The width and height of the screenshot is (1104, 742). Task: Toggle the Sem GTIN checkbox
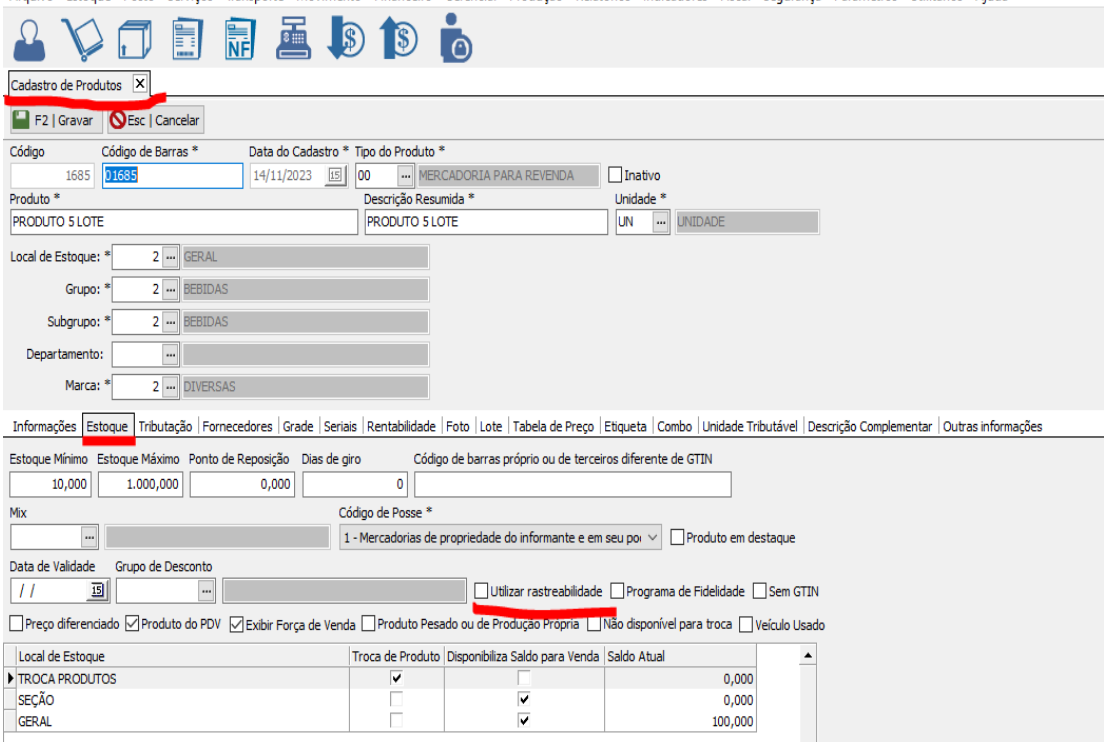pyautogui.click(x=760, y=591)
